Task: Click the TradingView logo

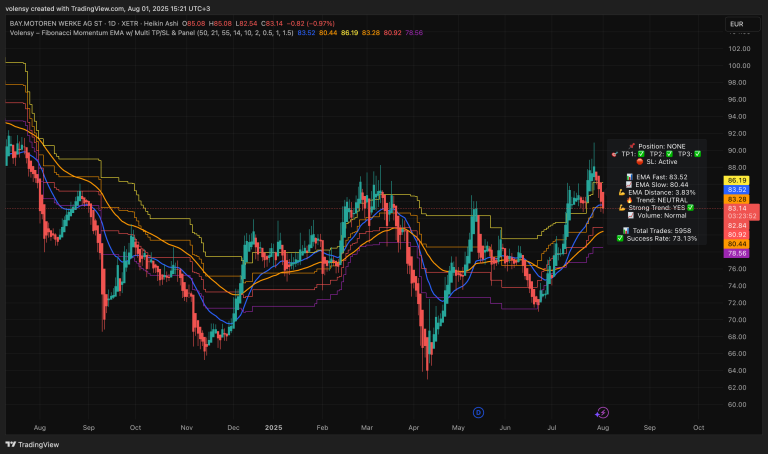Action: 32,444
